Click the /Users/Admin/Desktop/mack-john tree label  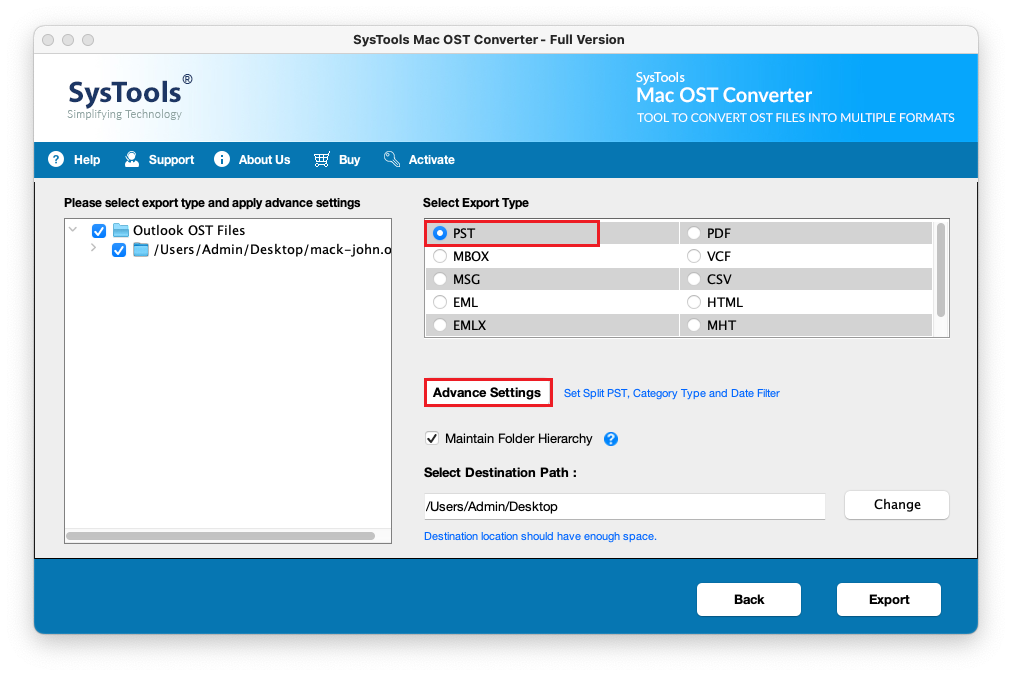click(x=272, y=250)
